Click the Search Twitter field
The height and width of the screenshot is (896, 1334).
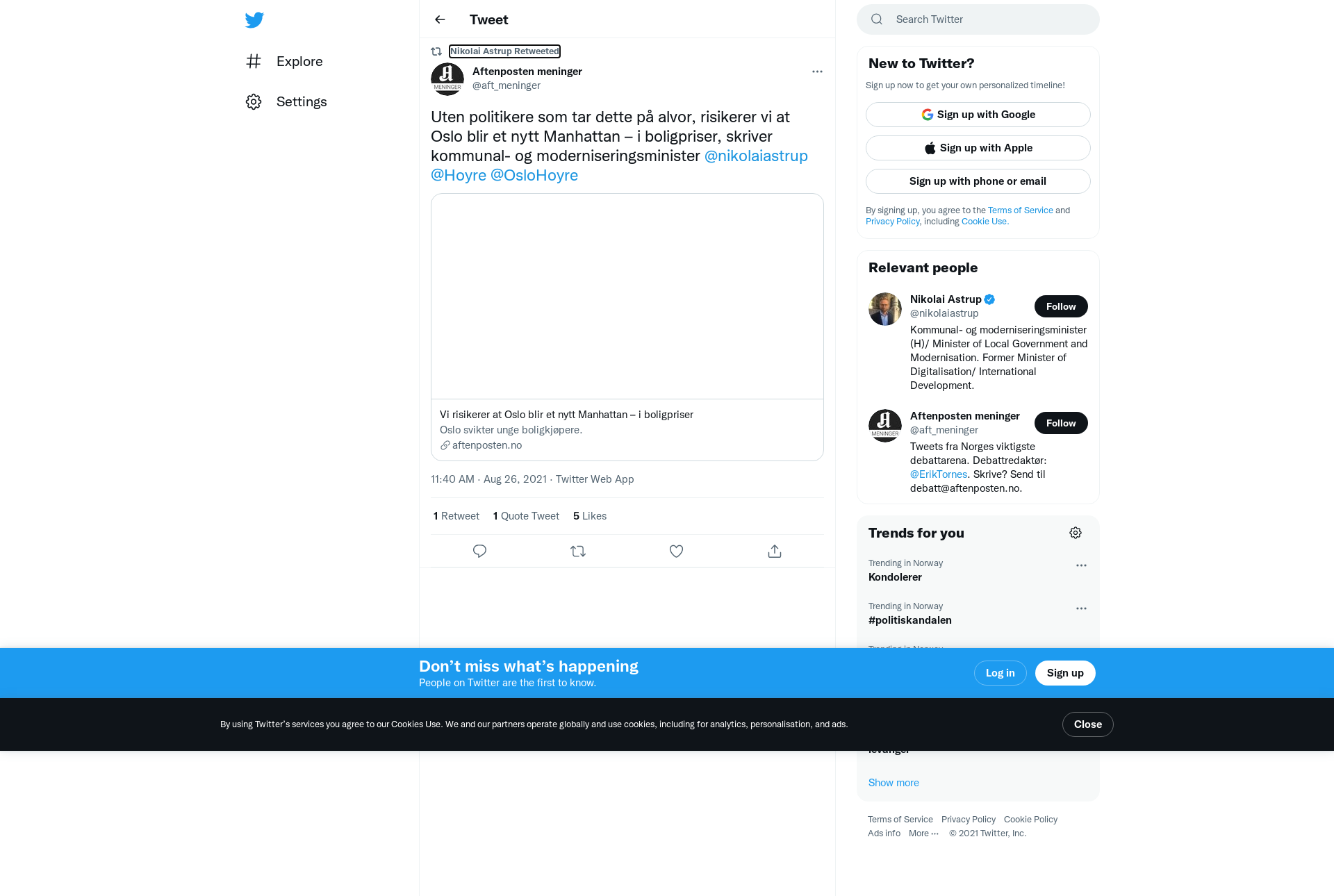(978, 19)
